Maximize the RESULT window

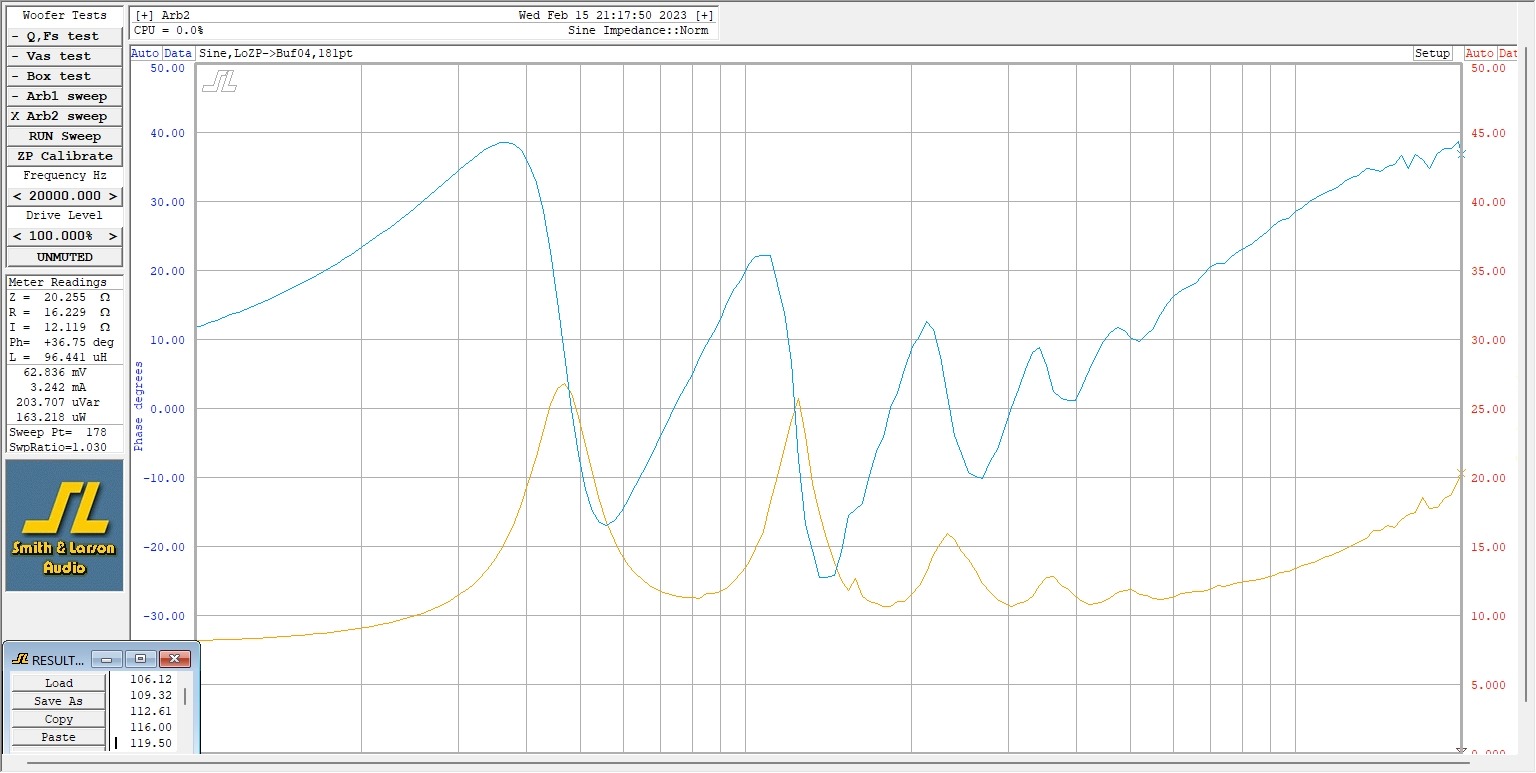click(140, 659)
